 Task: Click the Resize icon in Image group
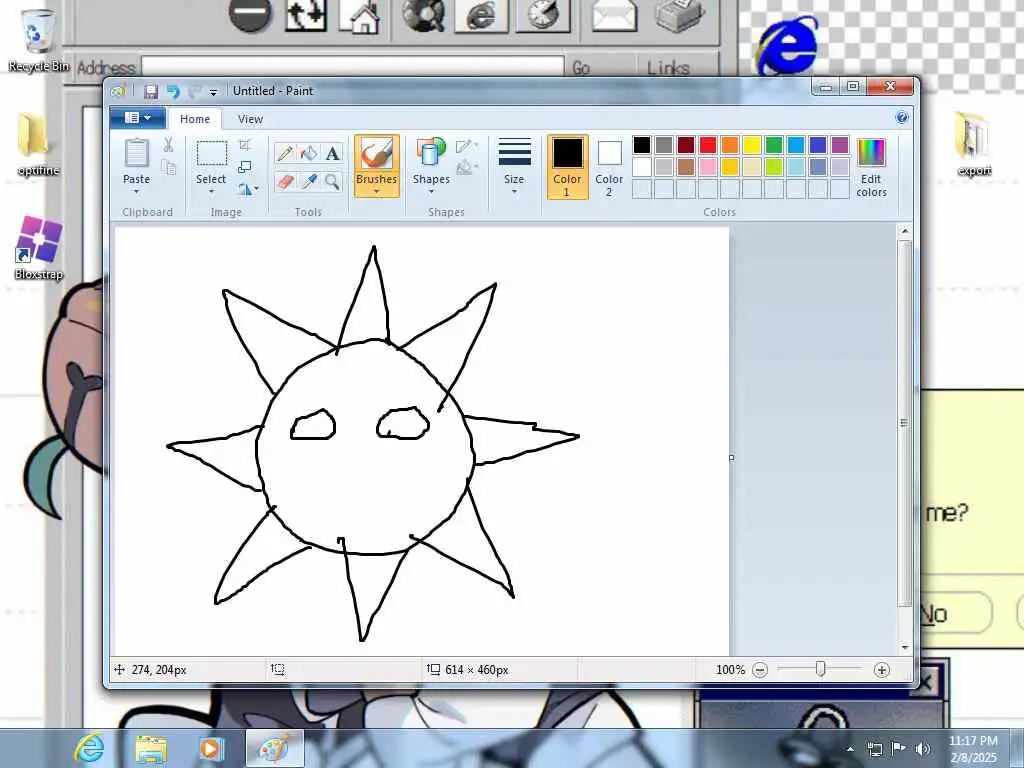(x=245, y=167)
